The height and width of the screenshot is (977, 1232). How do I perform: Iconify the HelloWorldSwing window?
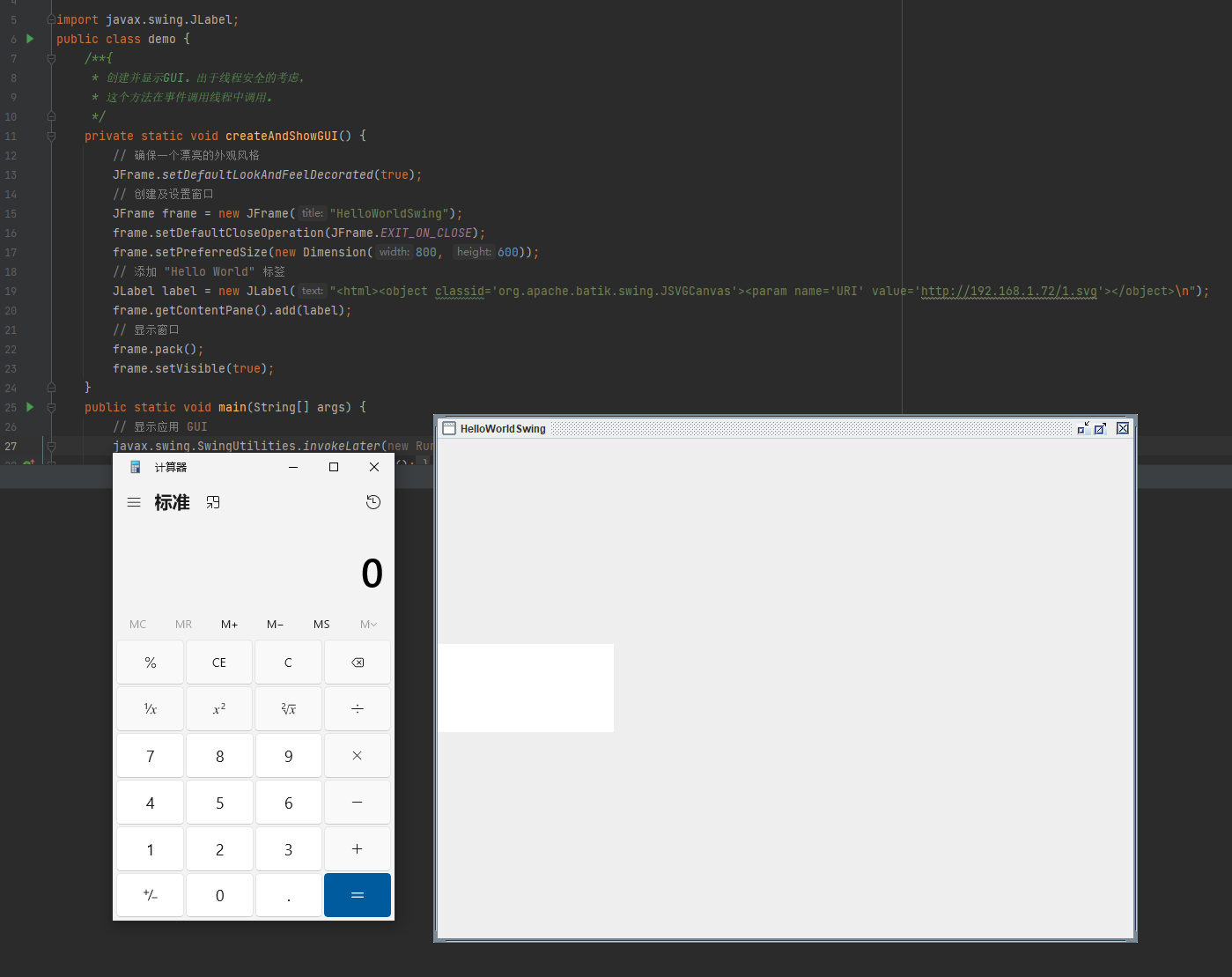(1083, 428)
